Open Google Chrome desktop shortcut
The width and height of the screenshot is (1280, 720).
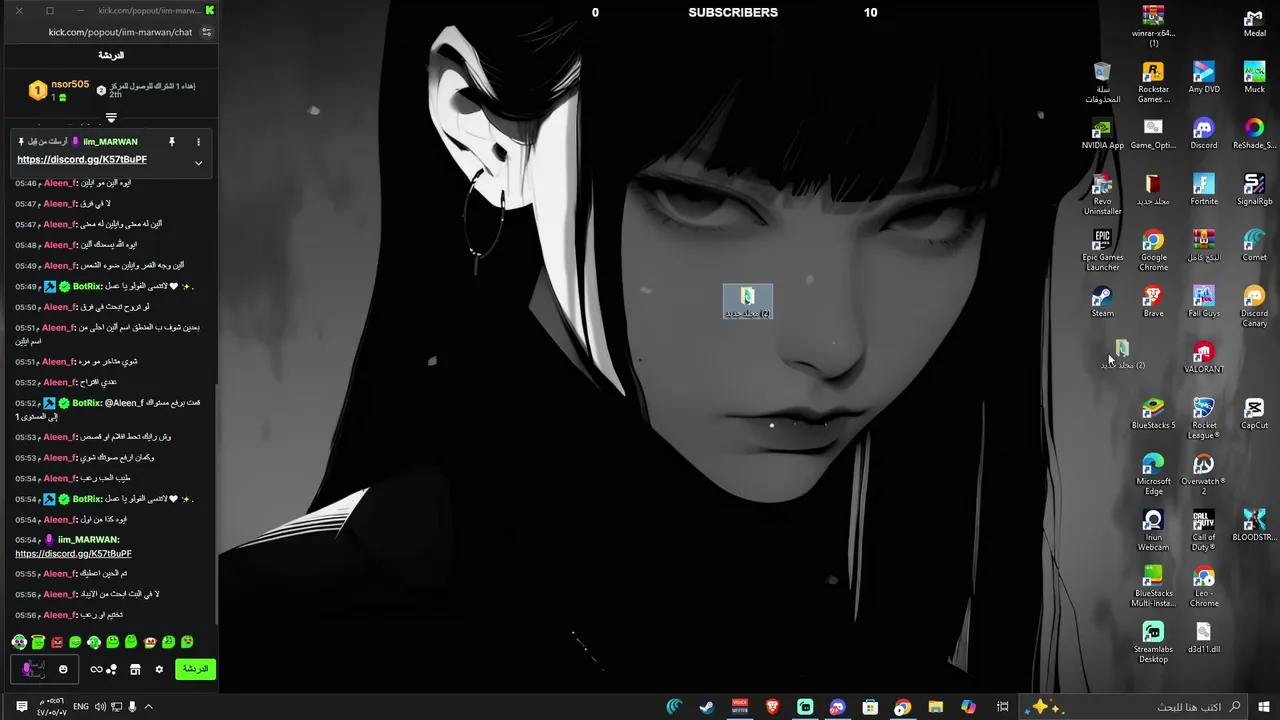click(1153, 251)
